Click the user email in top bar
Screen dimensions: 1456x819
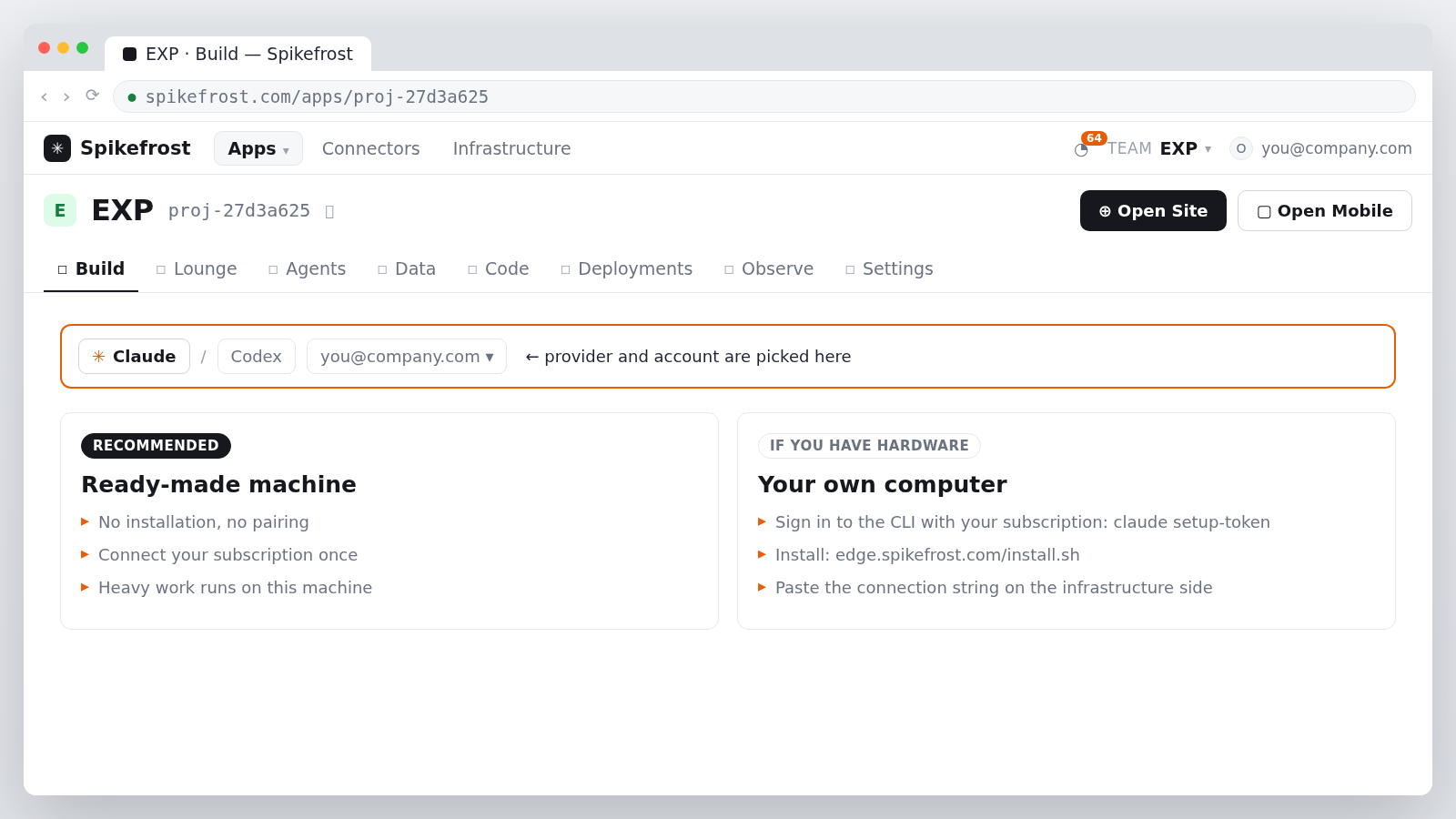tap(1337, 148)
